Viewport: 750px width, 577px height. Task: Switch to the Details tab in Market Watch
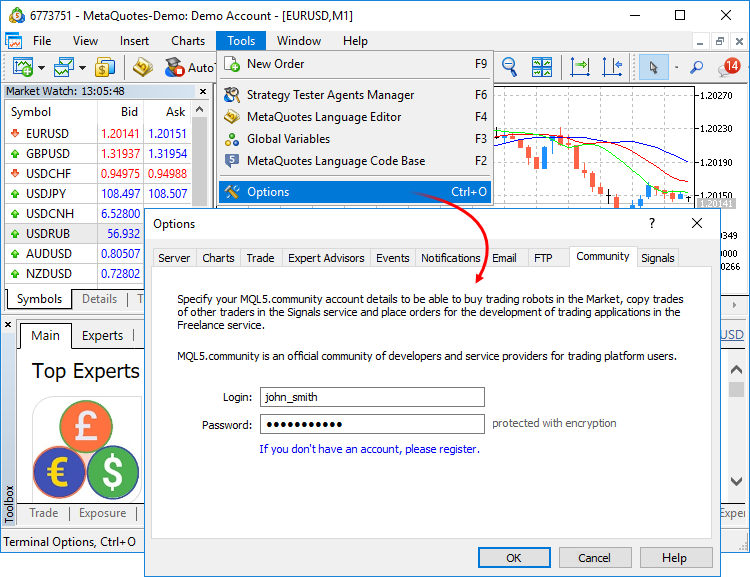pos(99,299)
